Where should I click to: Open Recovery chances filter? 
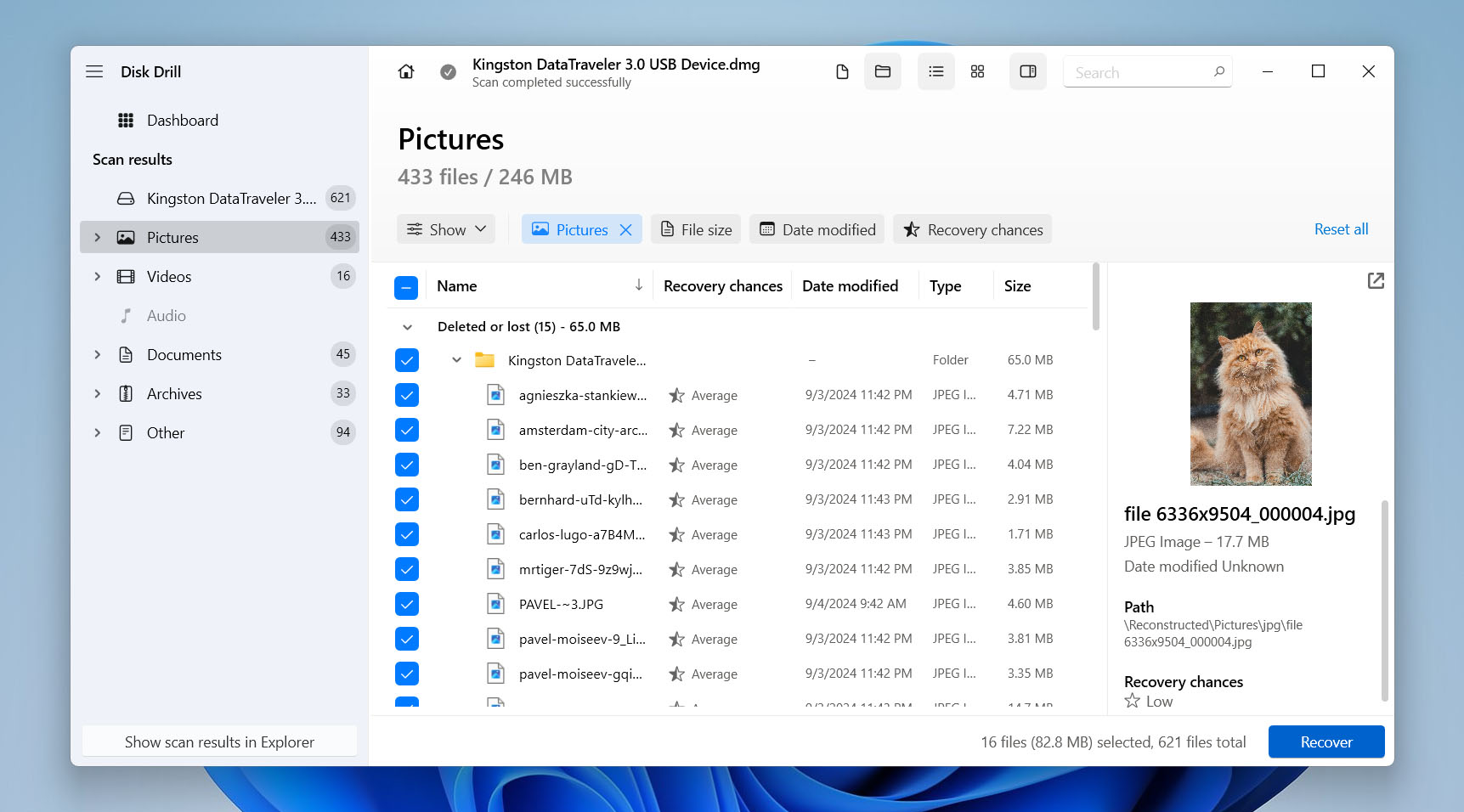click(x=973, y=229)
